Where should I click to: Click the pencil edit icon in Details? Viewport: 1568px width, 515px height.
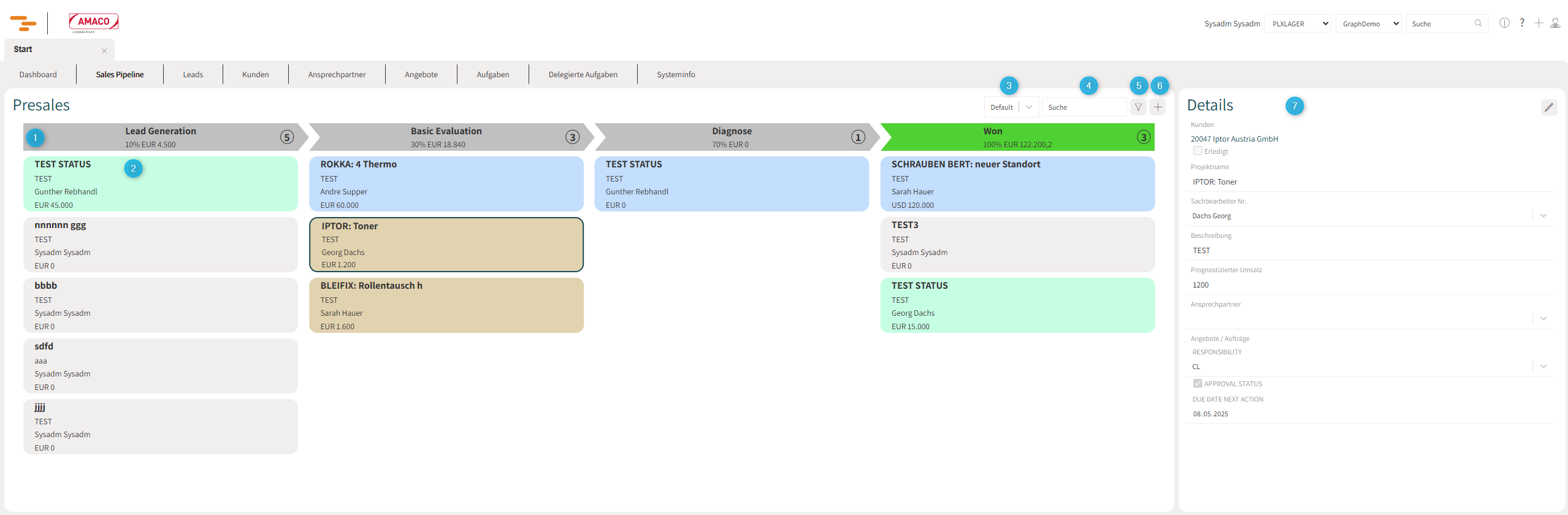[1548, 107]
